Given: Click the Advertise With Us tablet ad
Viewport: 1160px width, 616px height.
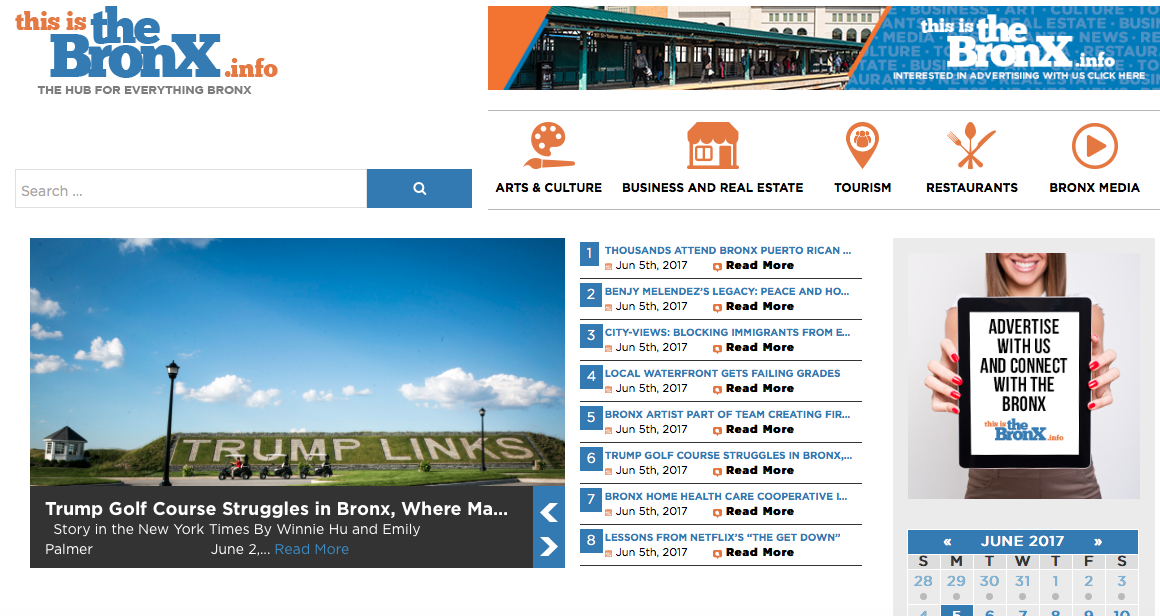Looking at the screenshot, I should tap(1024, 376).
